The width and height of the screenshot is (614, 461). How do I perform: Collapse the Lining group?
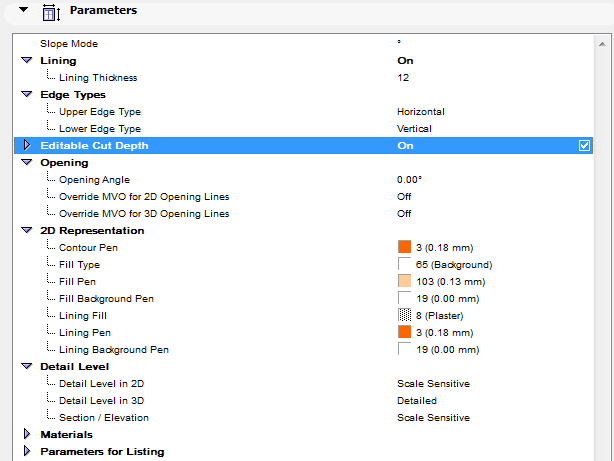[27, 61]
